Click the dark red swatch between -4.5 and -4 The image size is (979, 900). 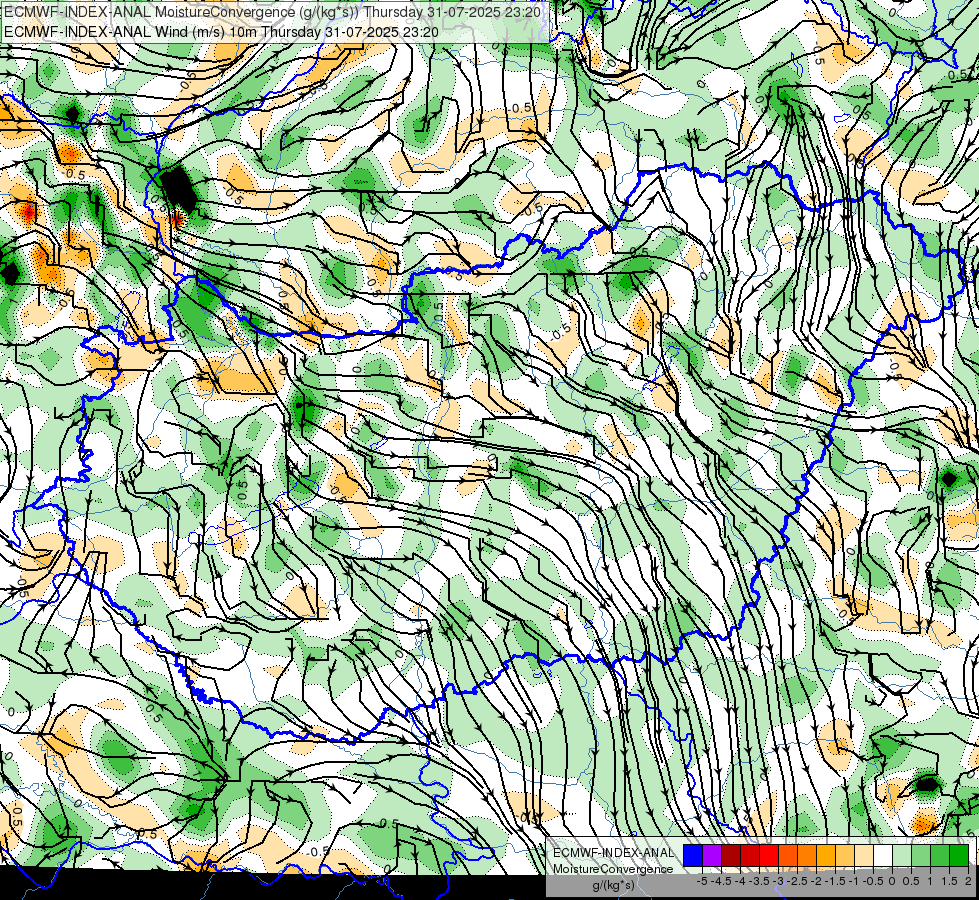pyautogui.click(x=731, y=855)
